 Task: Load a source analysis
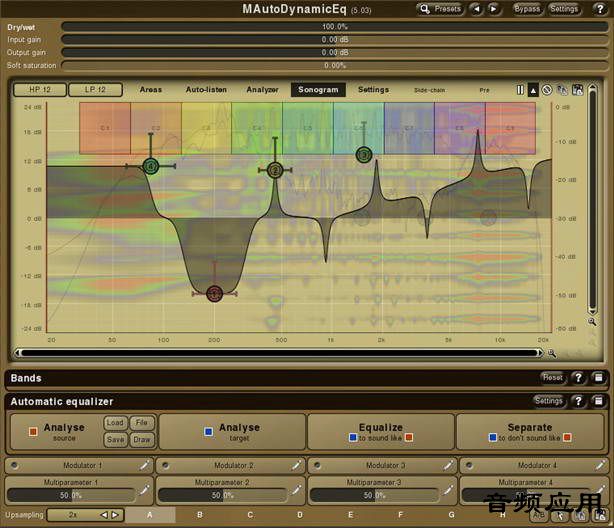115,423
